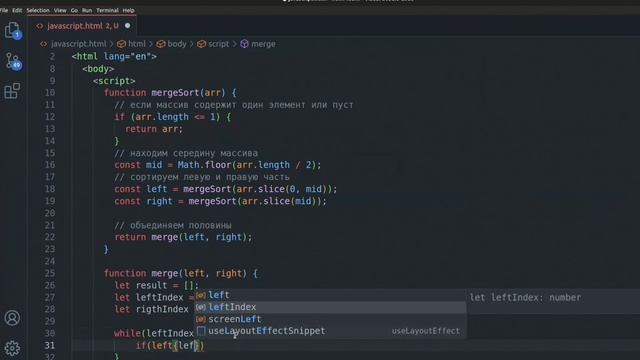Click 'return merge(left, right);' code line
The height and width of the screenshot is (360, 640).
183,237
